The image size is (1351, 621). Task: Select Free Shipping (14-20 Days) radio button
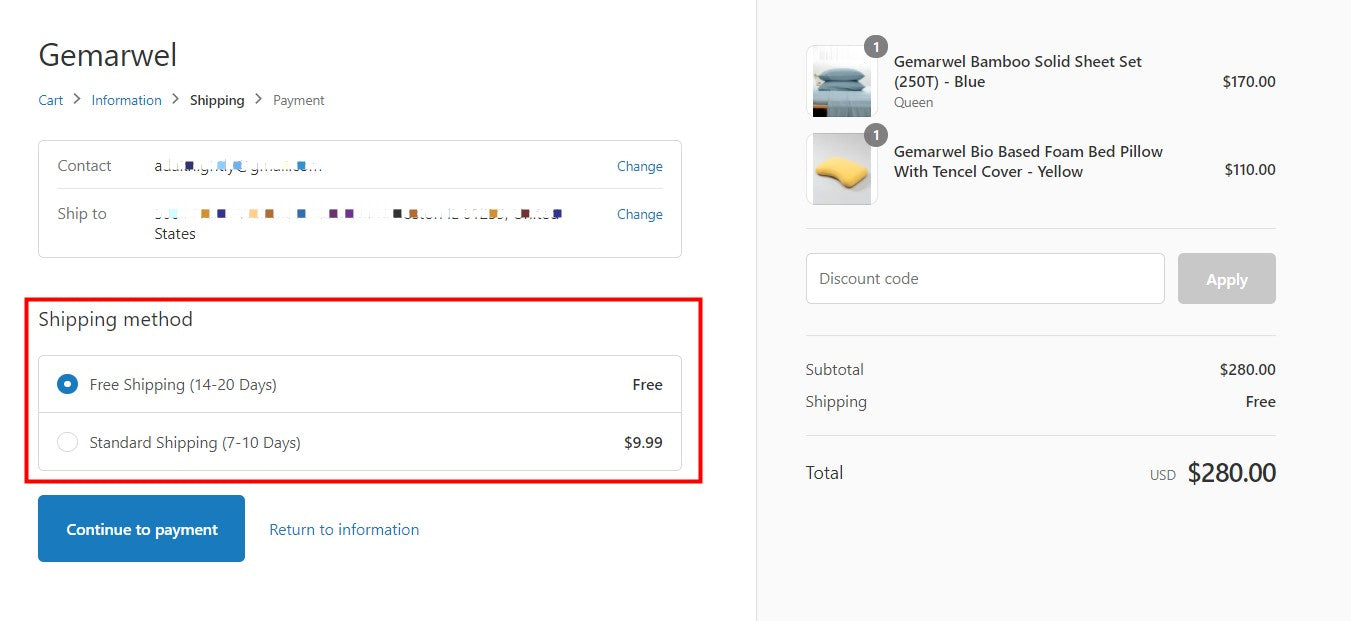pos(67,384)
